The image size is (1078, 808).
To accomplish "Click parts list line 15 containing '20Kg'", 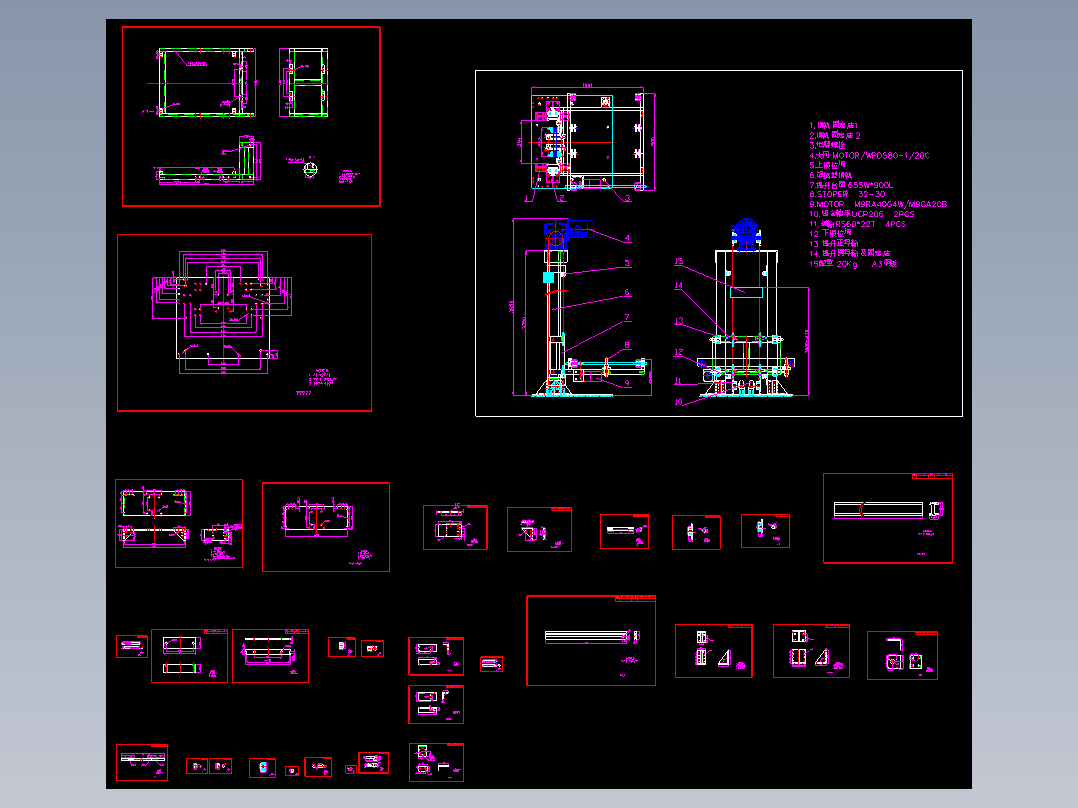I will [853, 263].
